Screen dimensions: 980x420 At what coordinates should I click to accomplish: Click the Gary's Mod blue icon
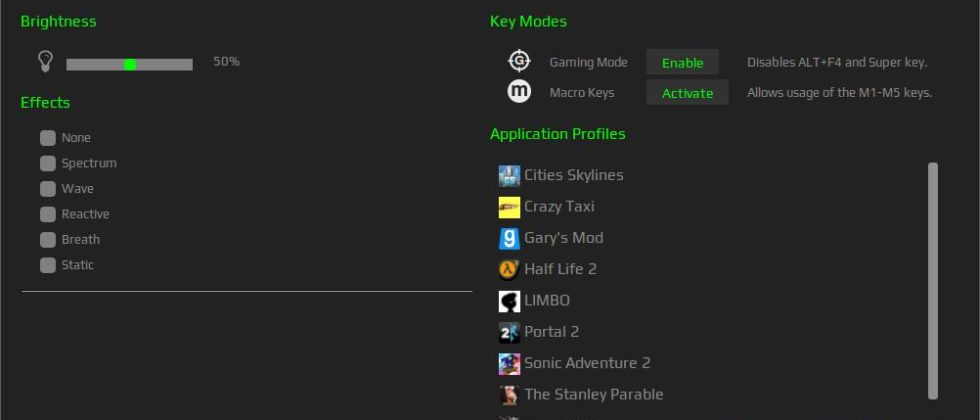tap(509, 239)
